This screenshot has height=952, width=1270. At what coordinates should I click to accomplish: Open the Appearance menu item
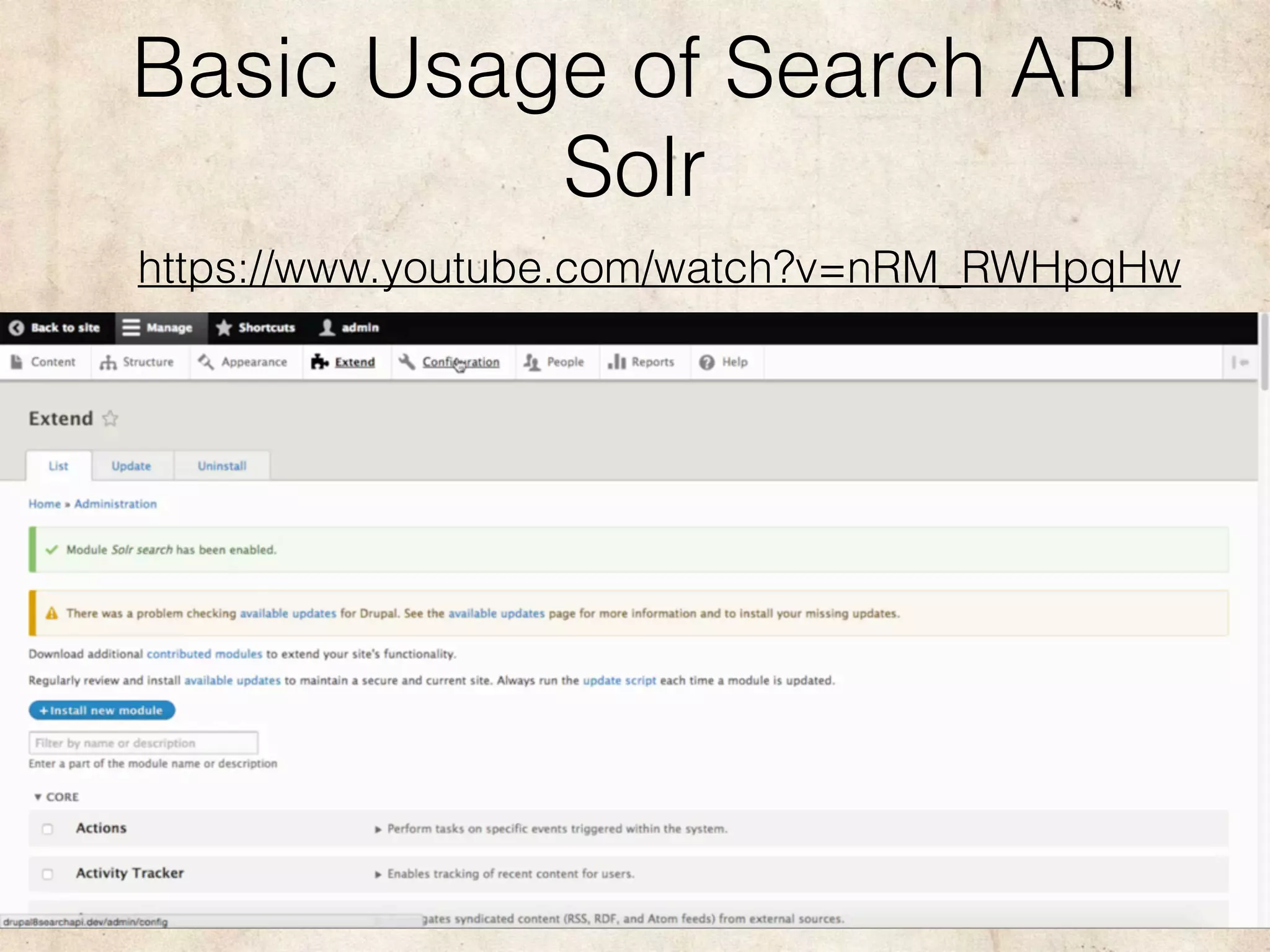pos(254,362)
